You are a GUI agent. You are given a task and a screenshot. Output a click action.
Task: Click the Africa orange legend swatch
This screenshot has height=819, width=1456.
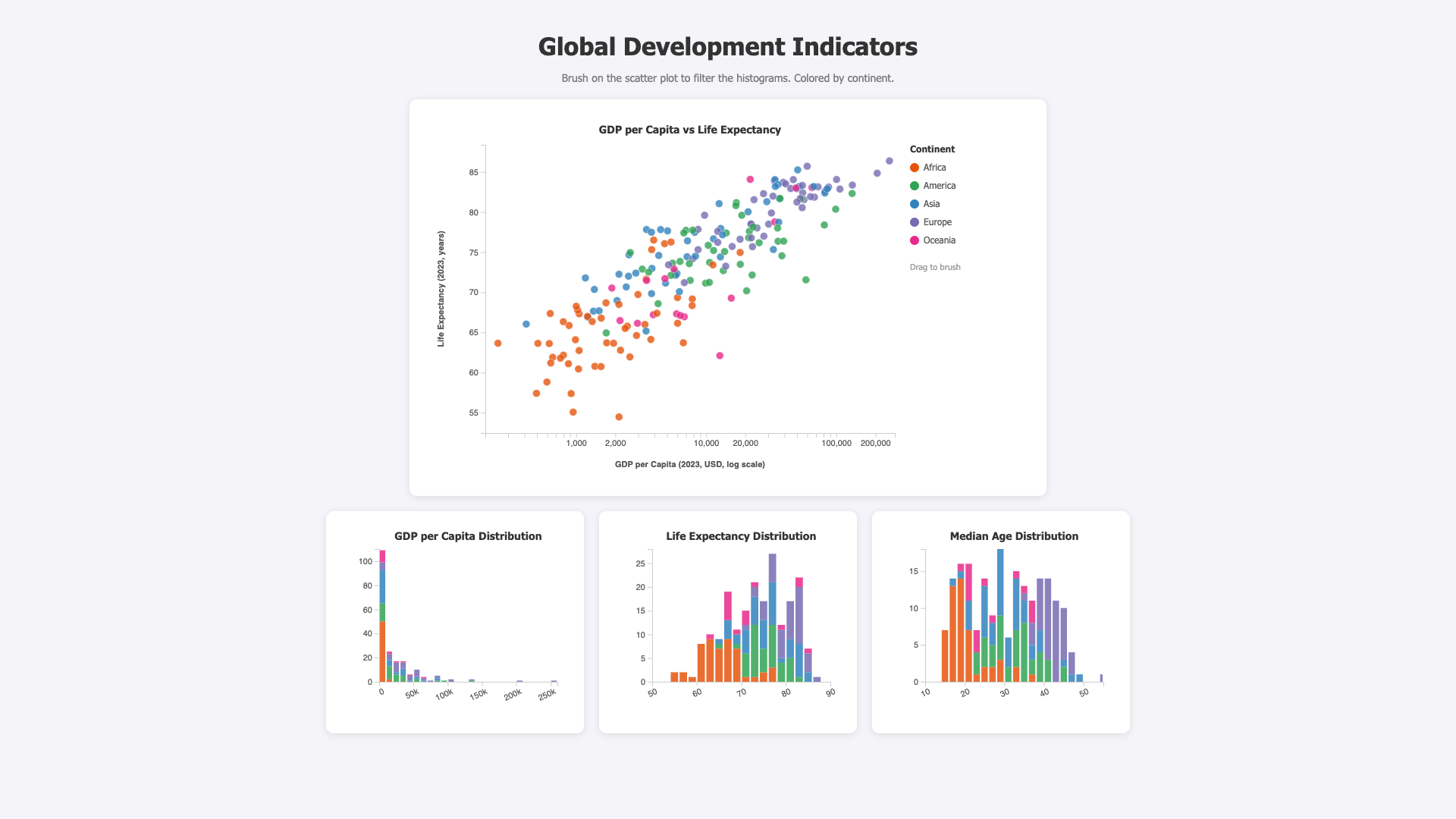coord(915,168)
